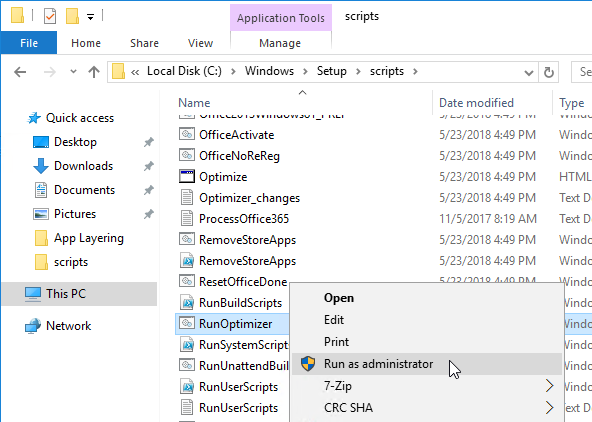Sort by the Name column header
This screenshot has height=422, width=592.
point(194,103)
